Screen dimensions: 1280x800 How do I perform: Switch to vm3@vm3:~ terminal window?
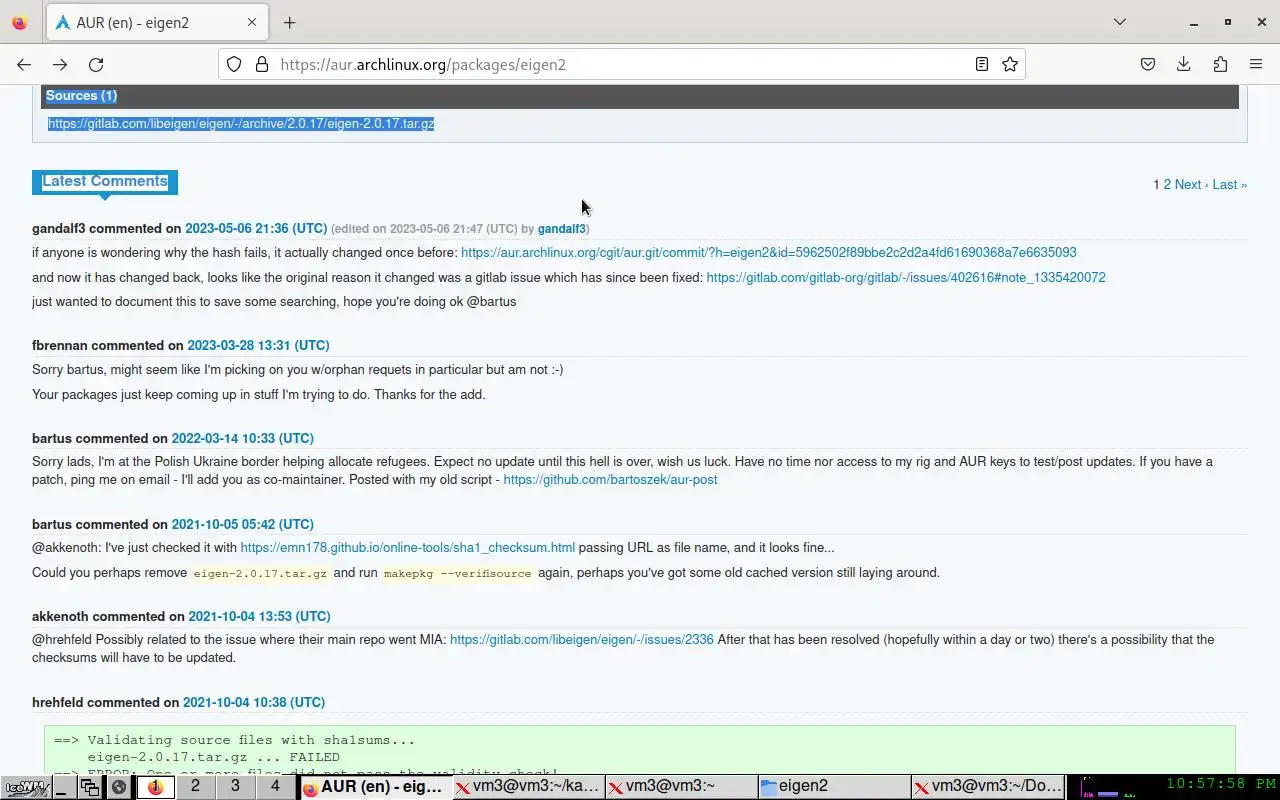tap(680, 787)
